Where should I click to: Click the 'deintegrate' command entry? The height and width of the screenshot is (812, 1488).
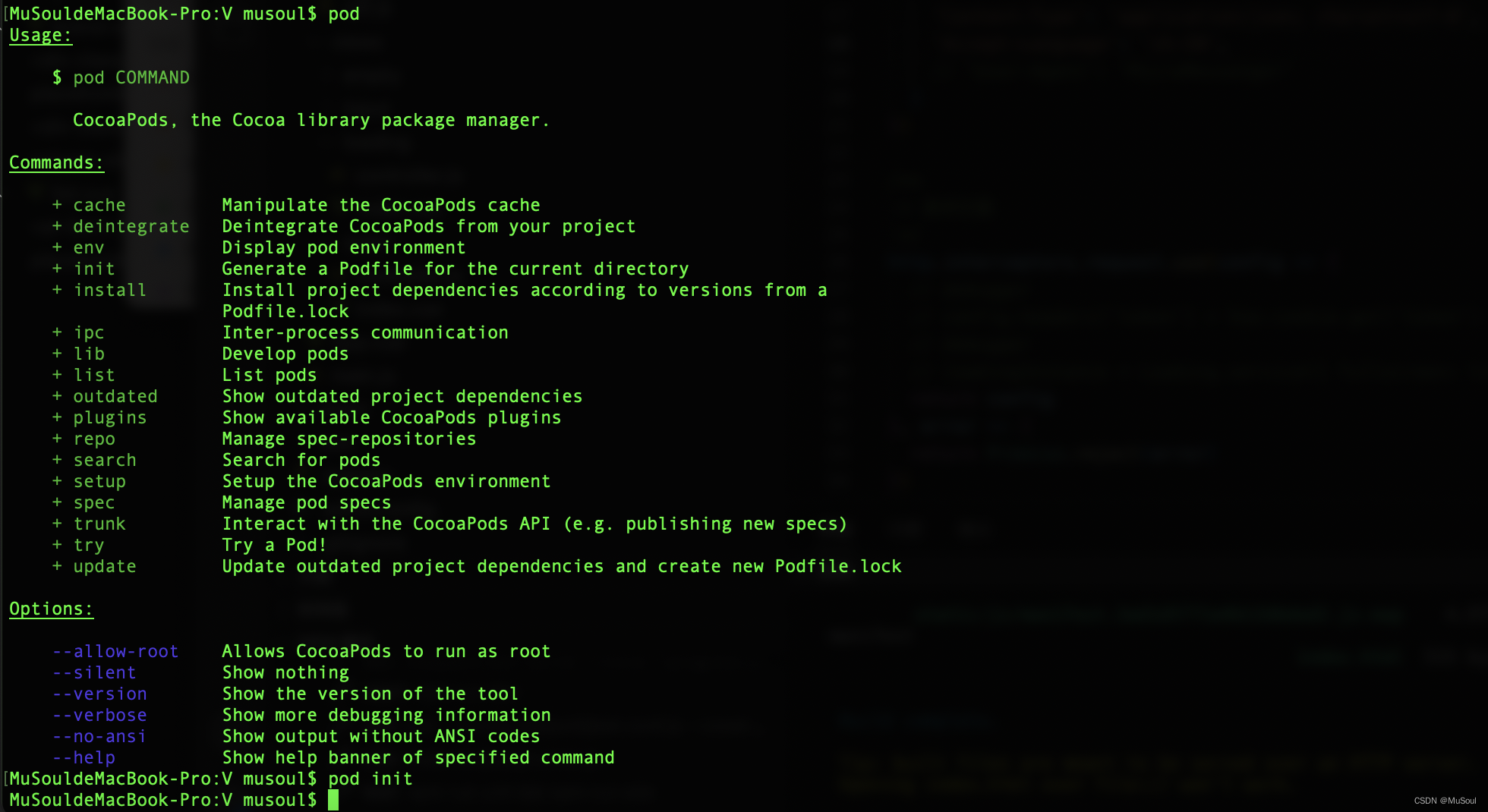pos(131,226)
